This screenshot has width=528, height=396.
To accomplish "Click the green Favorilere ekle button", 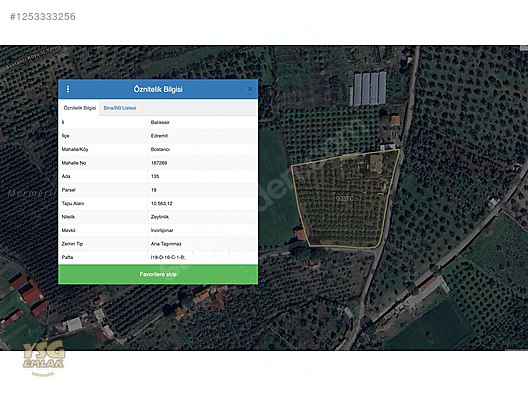I will (158, 274).
